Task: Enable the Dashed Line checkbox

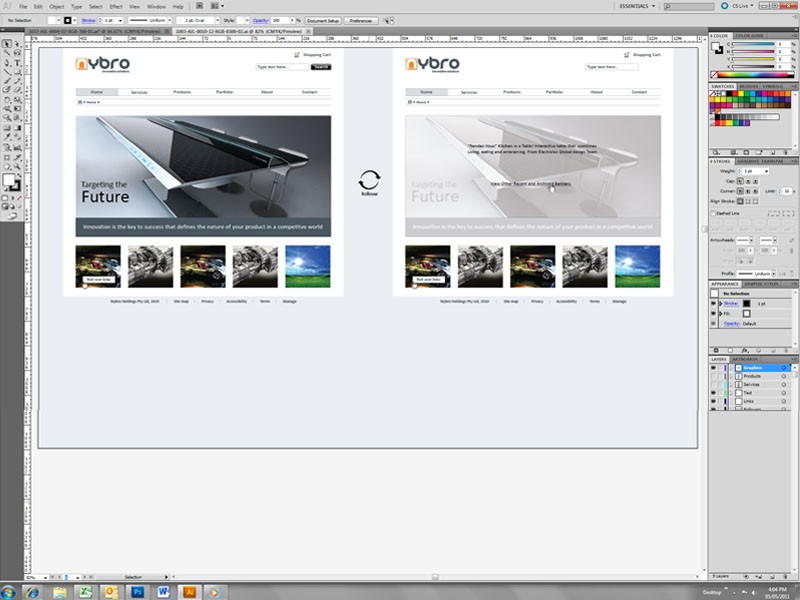Action: [714, 213]
